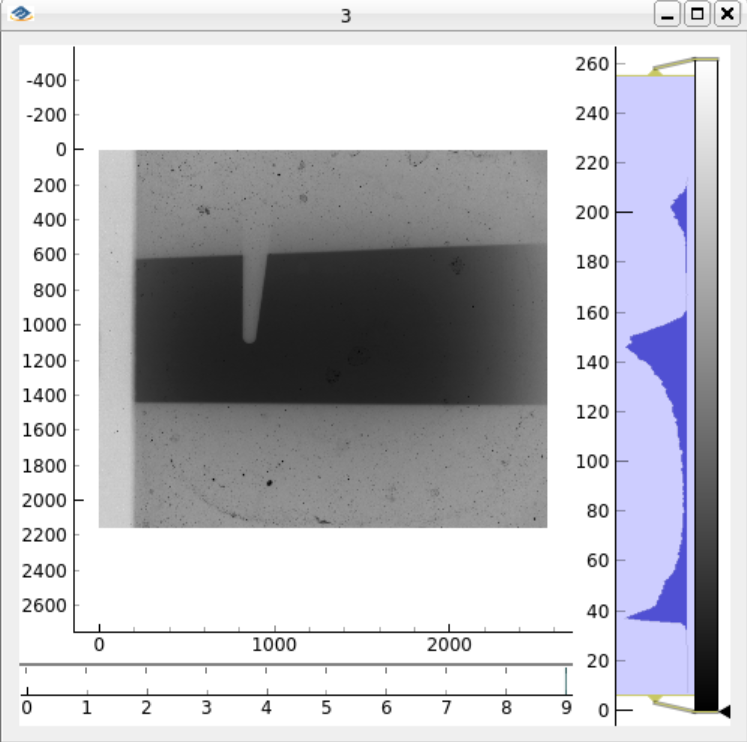The image size is (747, 742).
Task: Click the 260 label on the histogram axis
Action: [592, 64]
